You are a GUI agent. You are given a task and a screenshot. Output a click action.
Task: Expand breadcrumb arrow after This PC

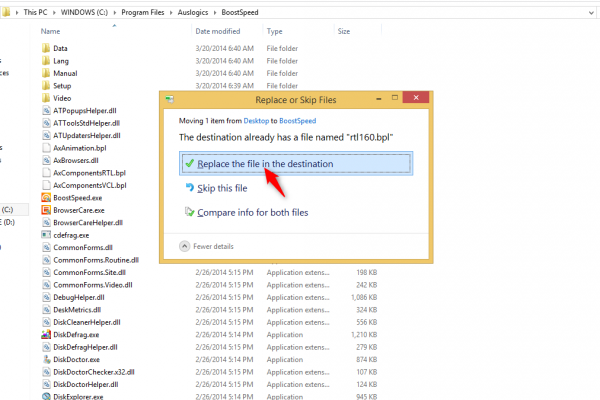(x=54, y=13)
